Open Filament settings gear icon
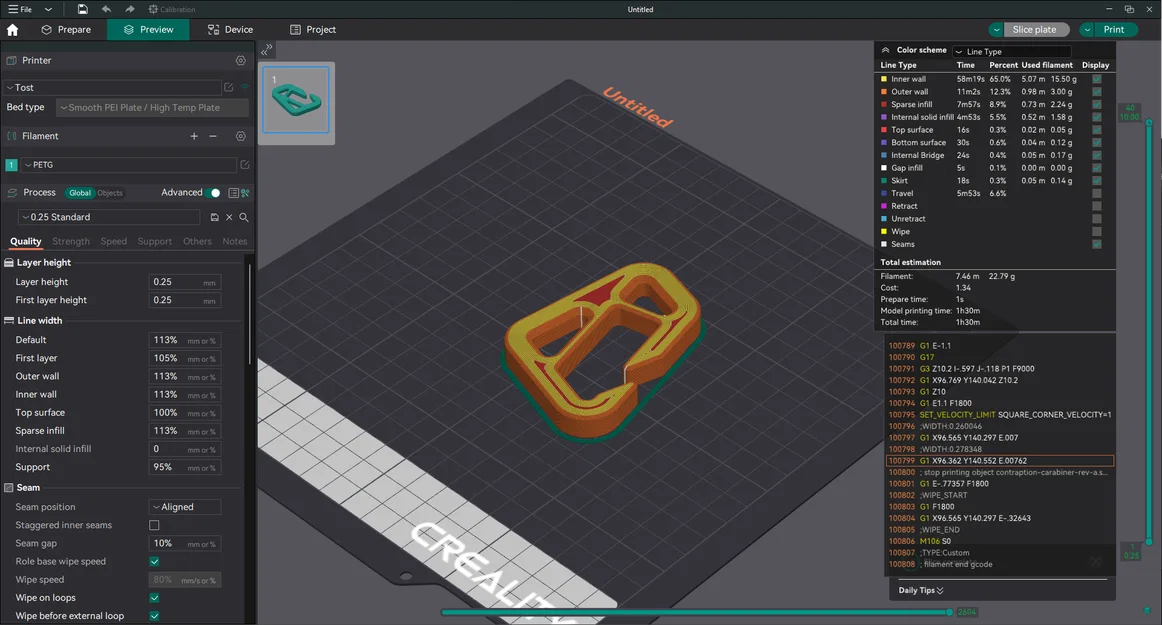Viewport: 1162px width, 625px height. (x=241, y=136)
